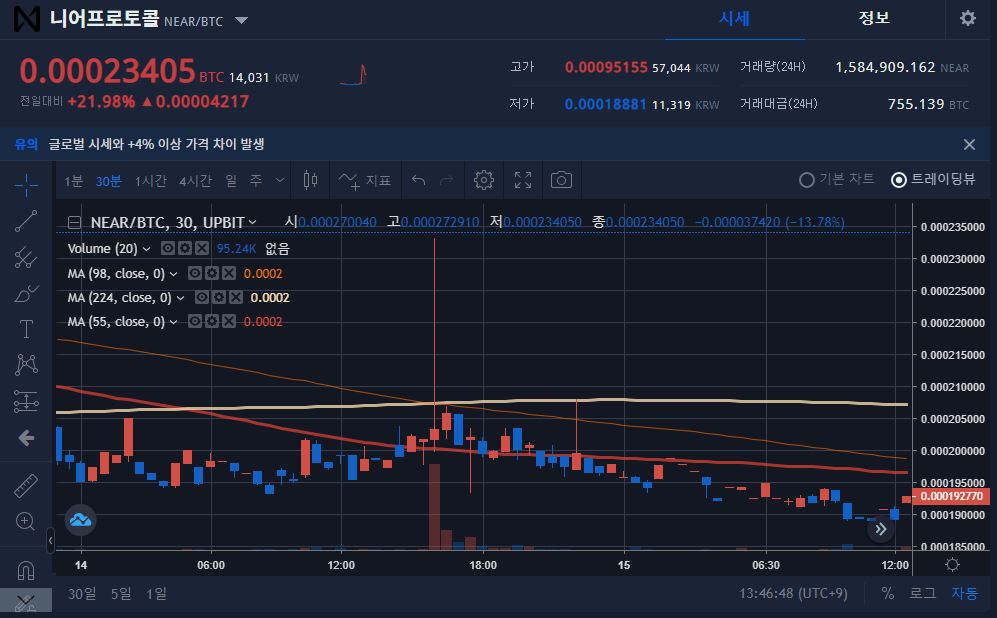Image resolution: width=997 pixels, height=618 pixels.
Task: Select the 30분 interval
Action: point(108,181)
